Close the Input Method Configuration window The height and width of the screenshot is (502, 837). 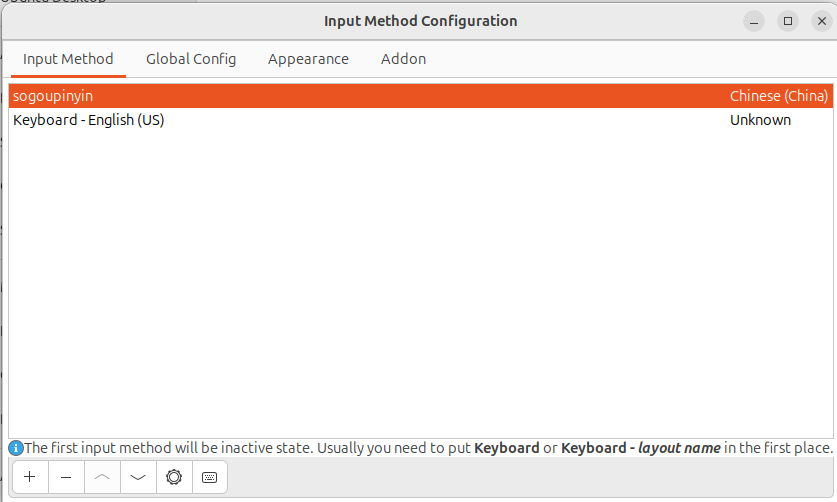coord(822,21)
